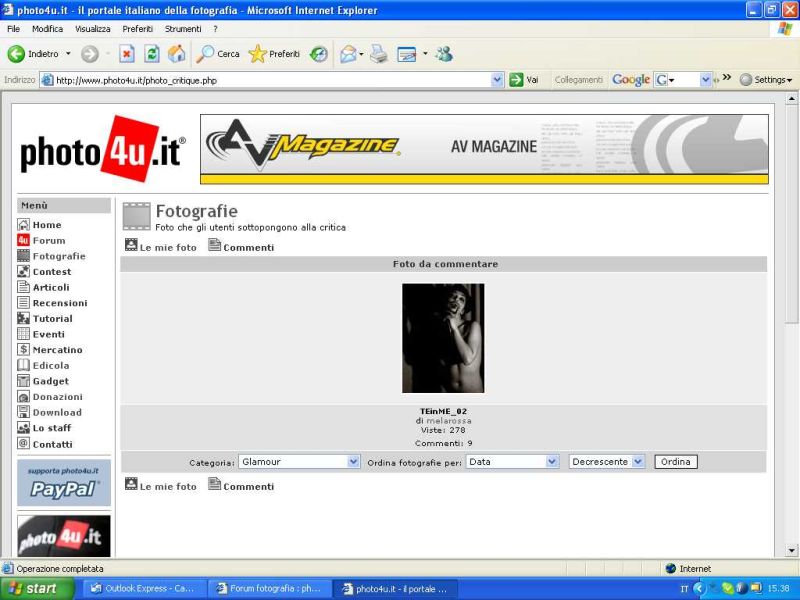The height and width of the screenshot is (600, 800).
Task: Click the TEinME_02 photo thumbnail
Action: (x=442, y=337)
